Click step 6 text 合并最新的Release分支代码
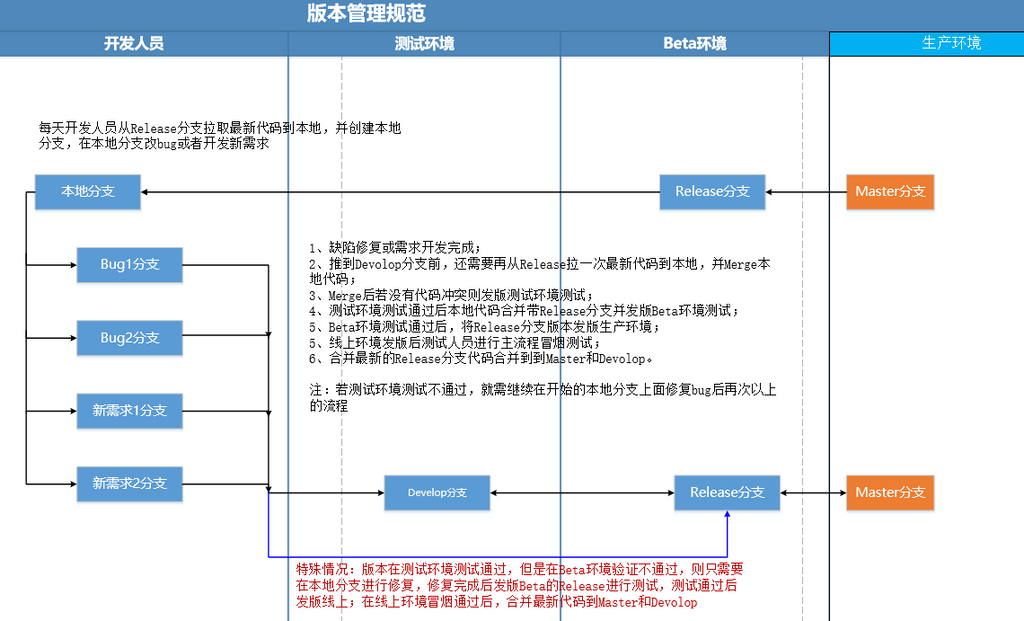The width and height of the screenshot is (1024, 621). [480, 358]
